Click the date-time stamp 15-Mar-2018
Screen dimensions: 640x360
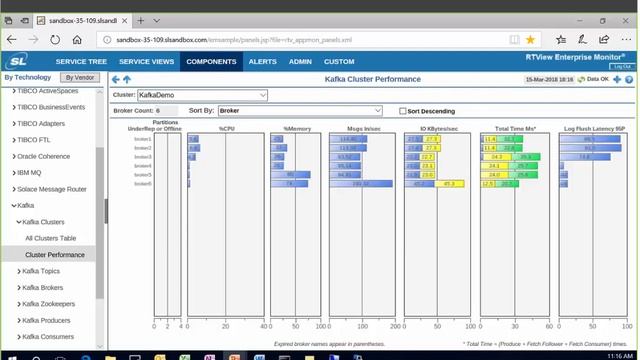tap(549, 80)
